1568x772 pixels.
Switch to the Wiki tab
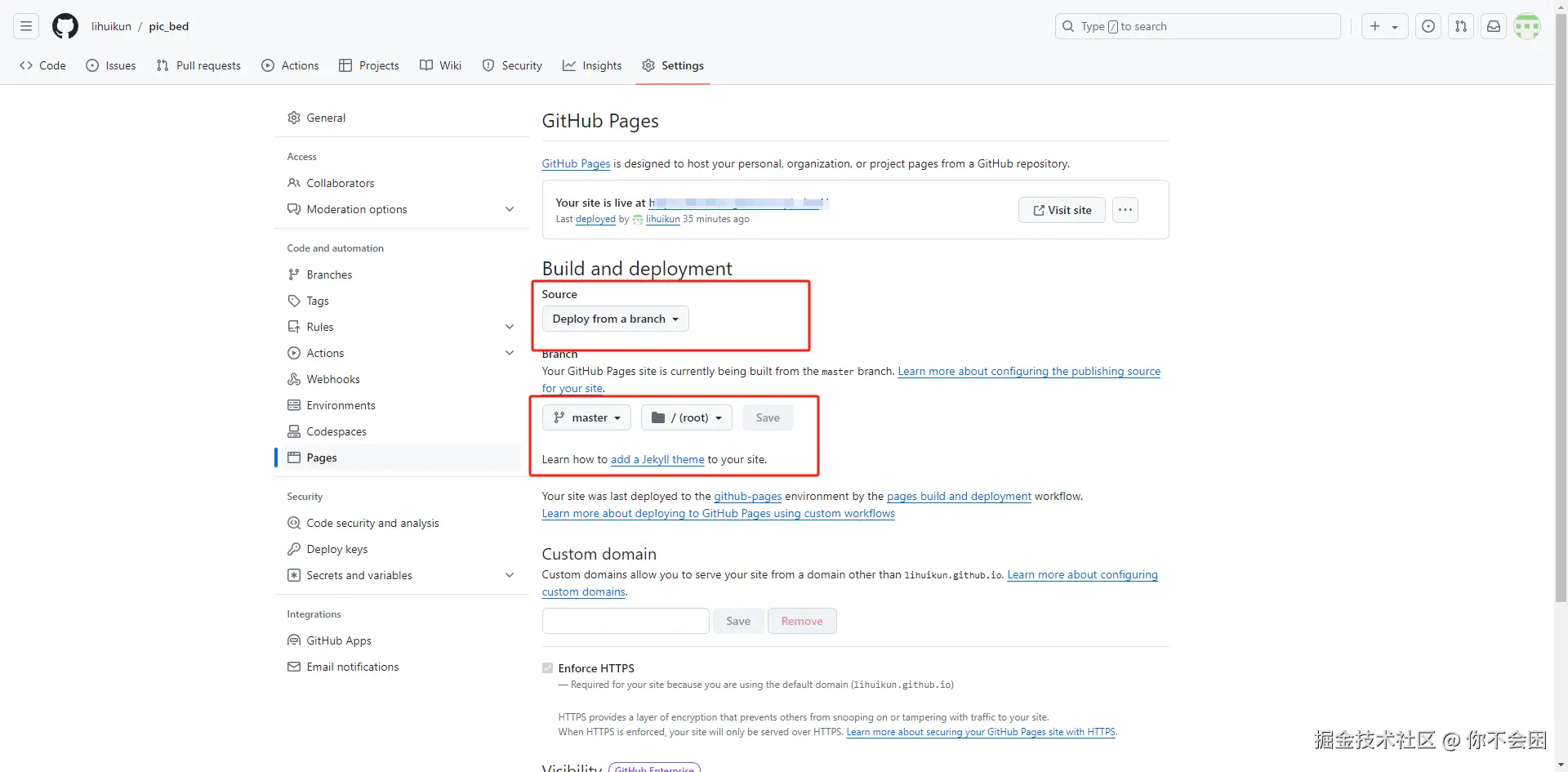440,65
